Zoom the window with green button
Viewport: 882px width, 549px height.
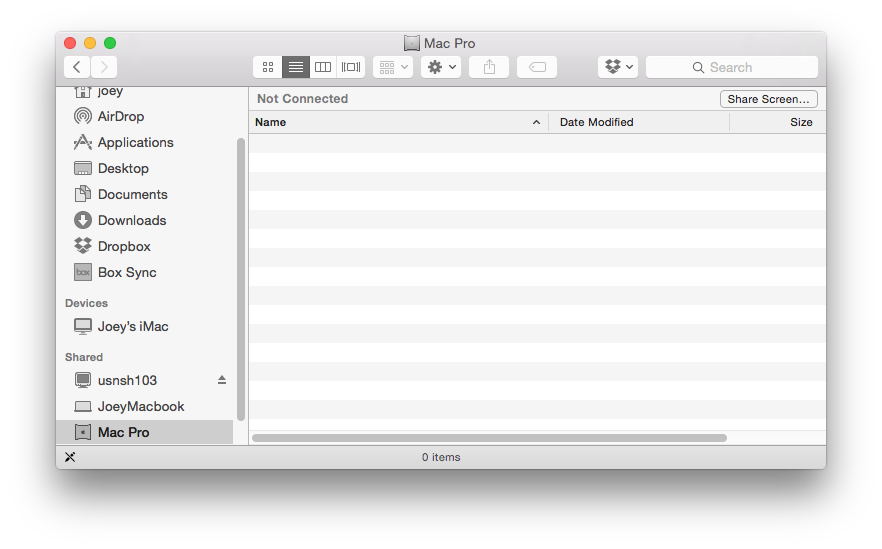tap(110, 43)
